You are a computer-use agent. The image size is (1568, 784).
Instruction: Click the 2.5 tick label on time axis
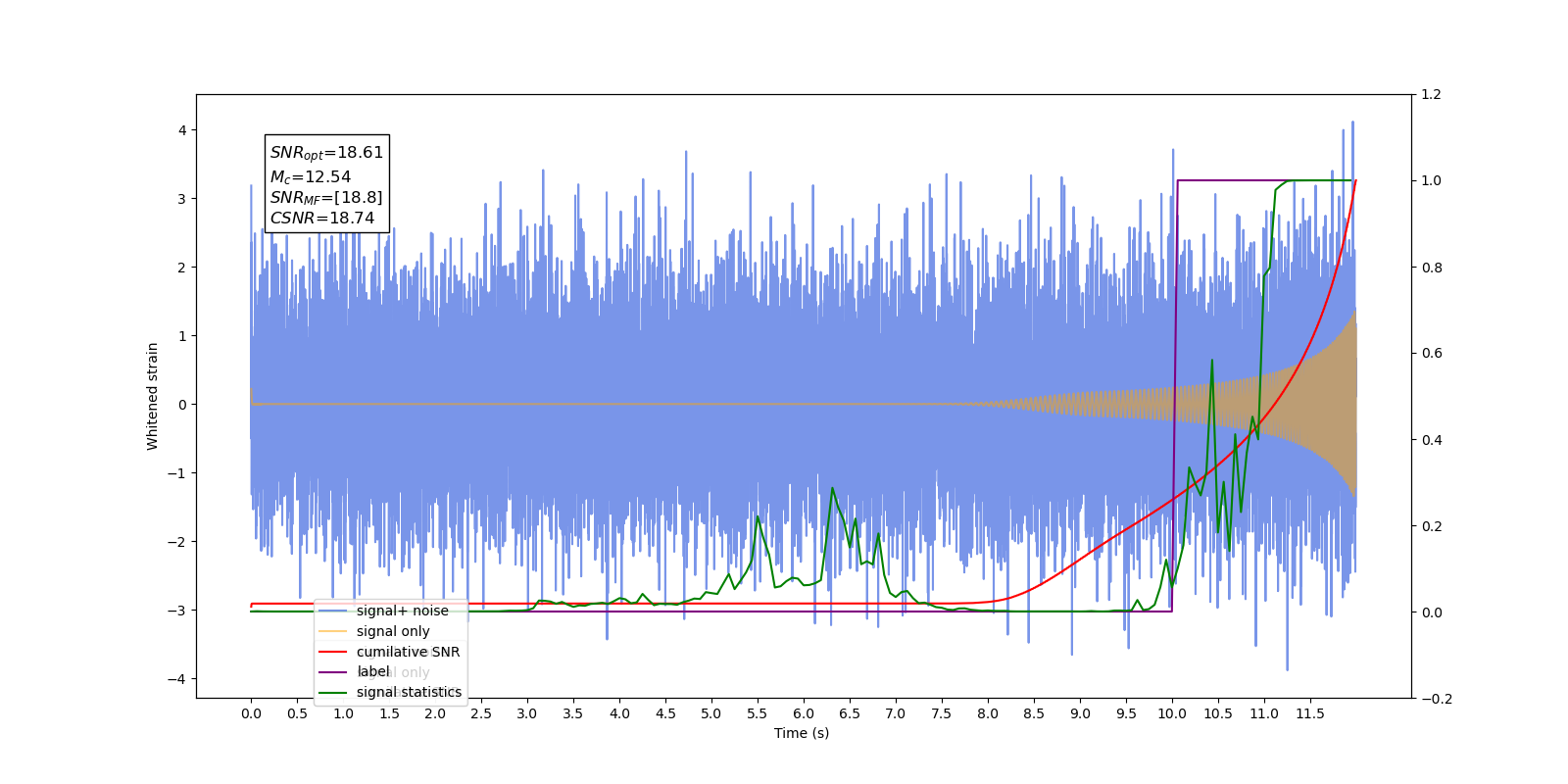tap(481, 713)
